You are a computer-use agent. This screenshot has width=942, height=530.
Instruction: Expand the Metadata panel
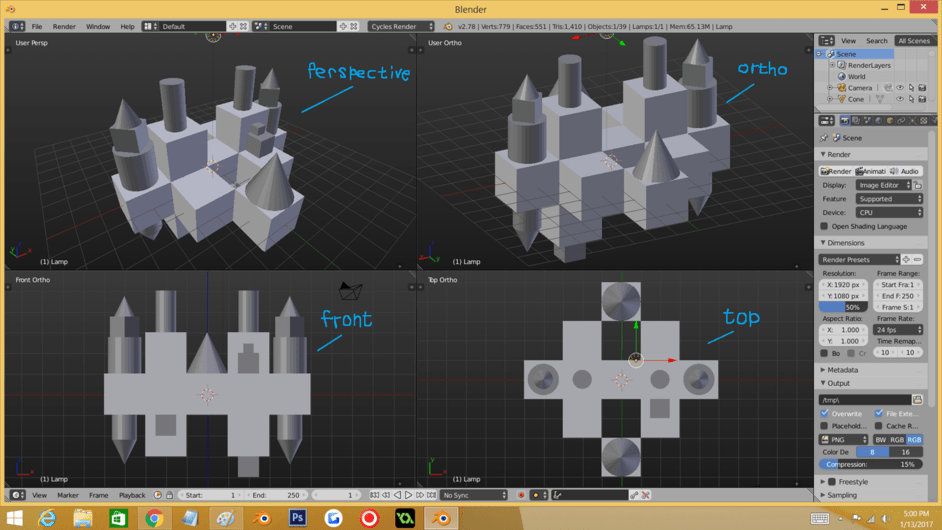pos(842,370)
